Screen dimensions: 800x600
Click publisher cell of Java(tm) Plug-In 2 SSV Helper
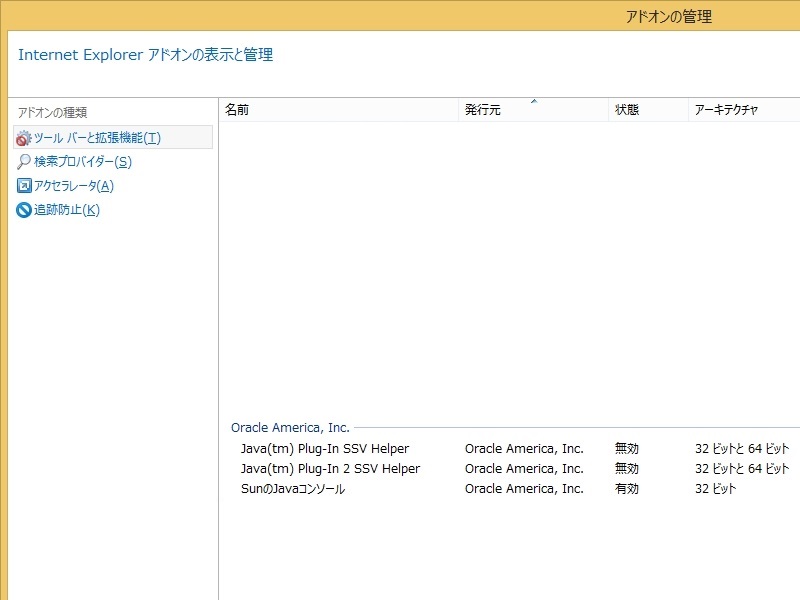524,468
